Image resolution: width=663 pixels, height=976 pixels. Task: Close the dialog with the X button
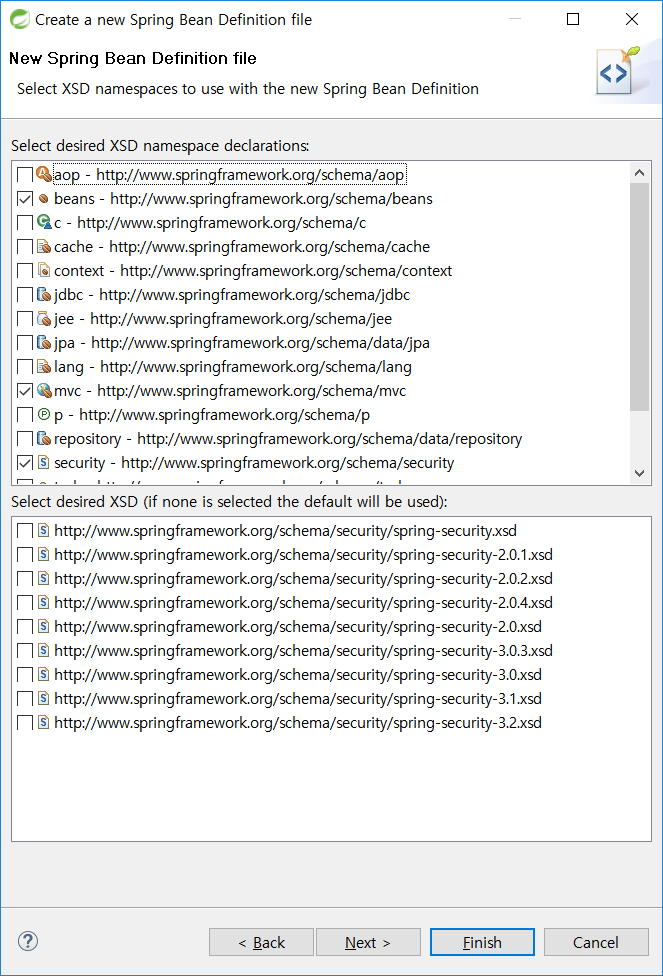632,19
